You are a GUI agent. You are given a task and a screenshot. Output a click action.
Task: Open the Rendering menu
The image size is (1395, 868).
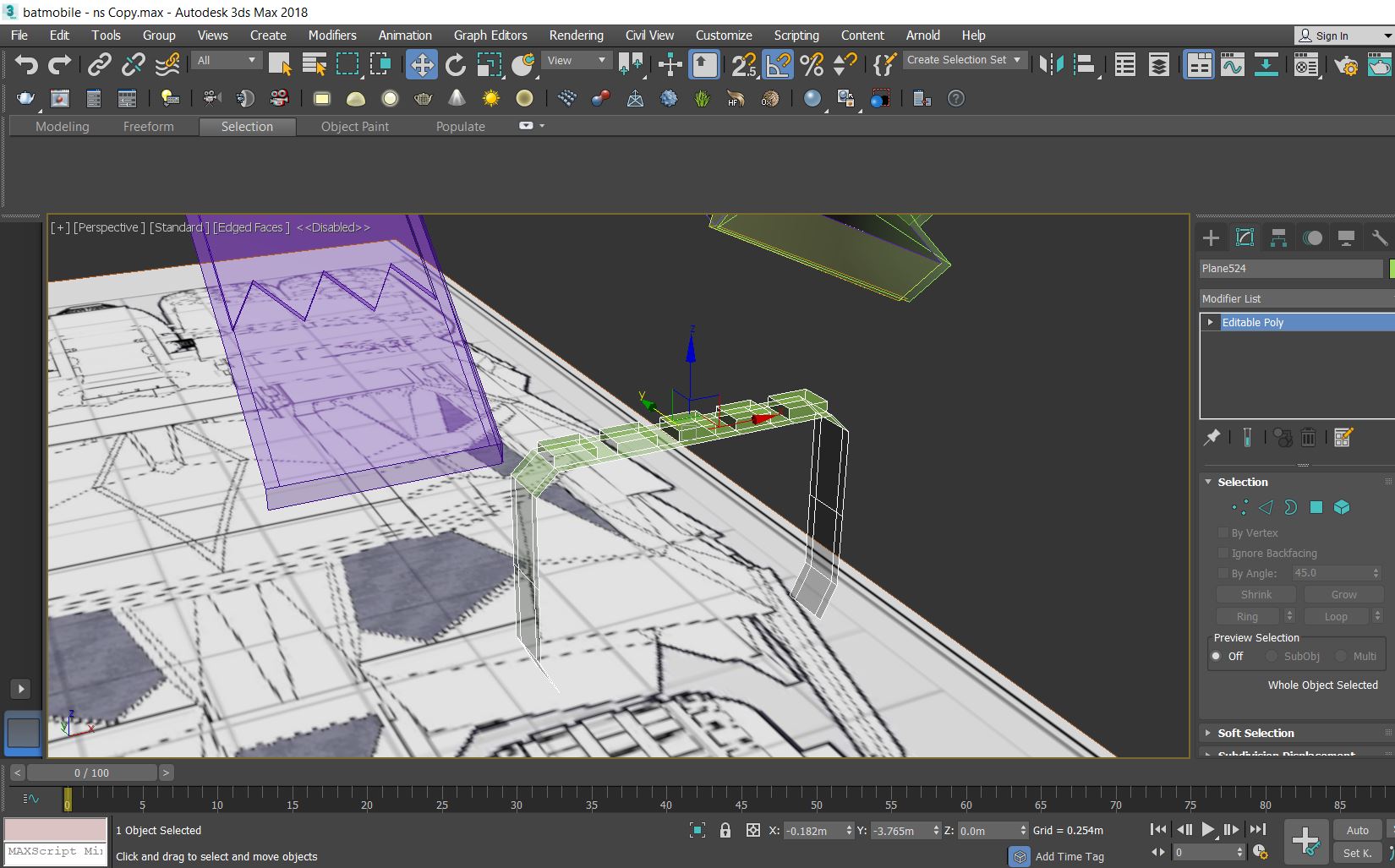576,35
